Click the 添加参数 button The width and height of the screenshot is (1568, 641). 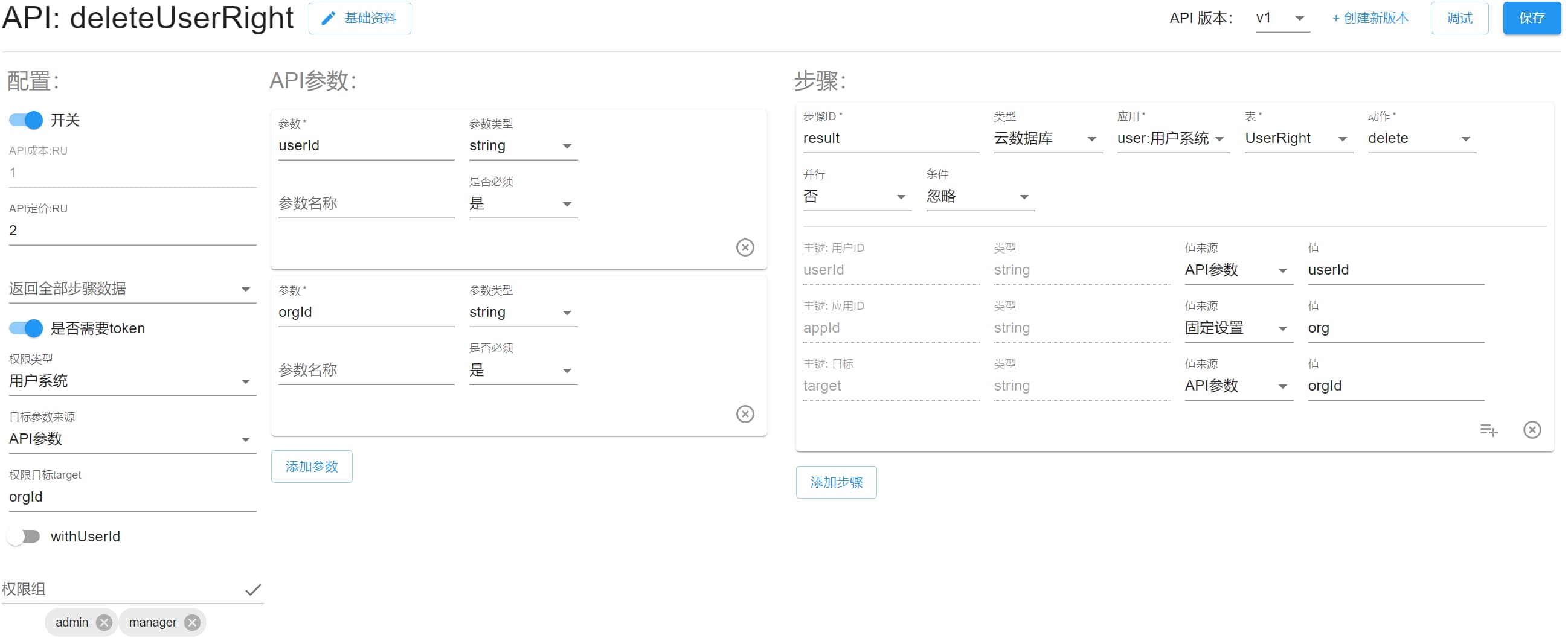[x=312, y=467]
